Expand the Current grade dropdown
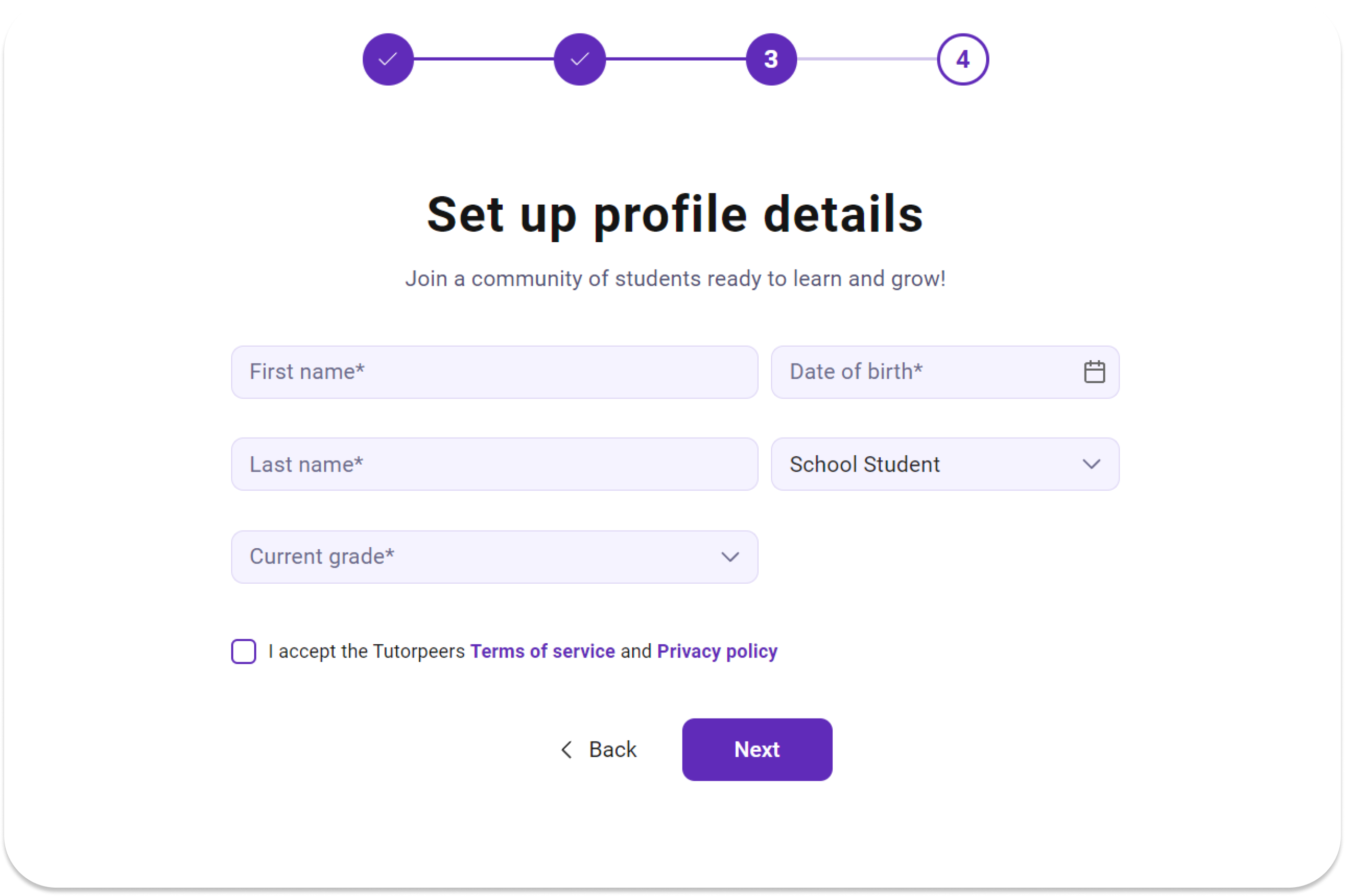 [x=494, y=557]
